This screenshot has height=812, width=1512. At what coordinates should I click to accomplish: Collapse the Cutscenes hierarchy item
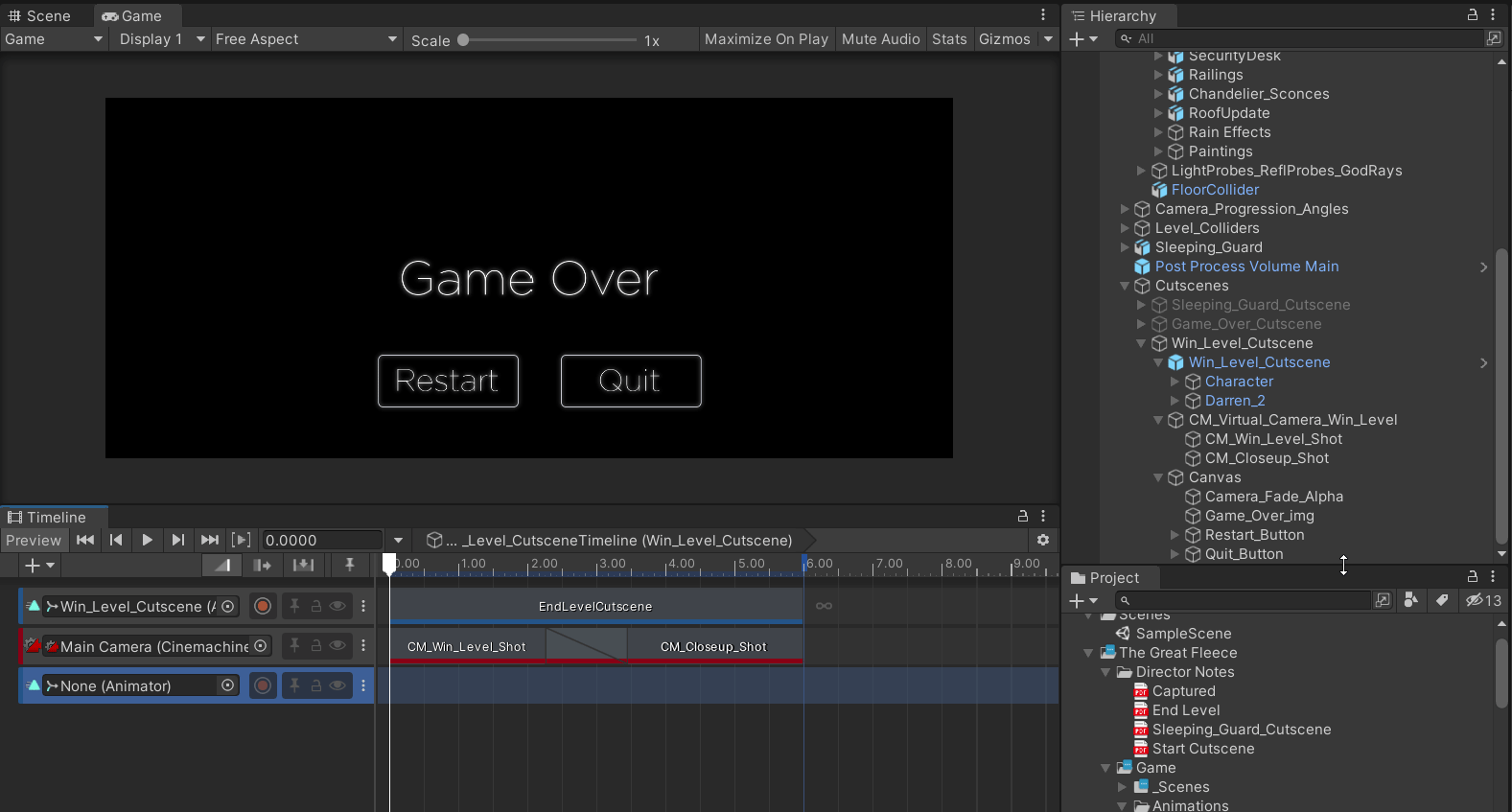1125,286
